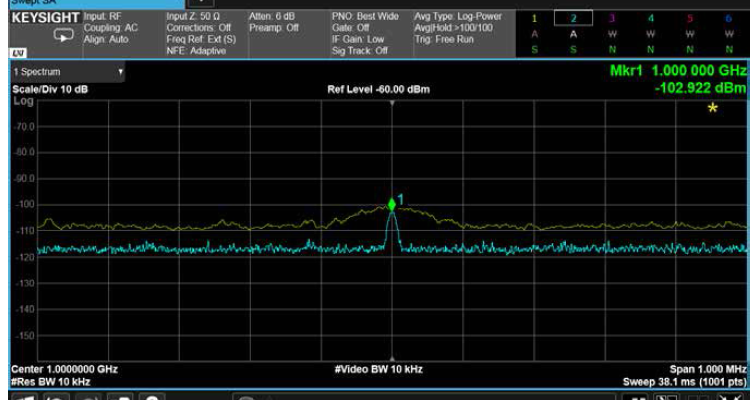Open the 1 Spectrum view dropdown
This screenshot has width=756, height=400.
click(68, 73)
